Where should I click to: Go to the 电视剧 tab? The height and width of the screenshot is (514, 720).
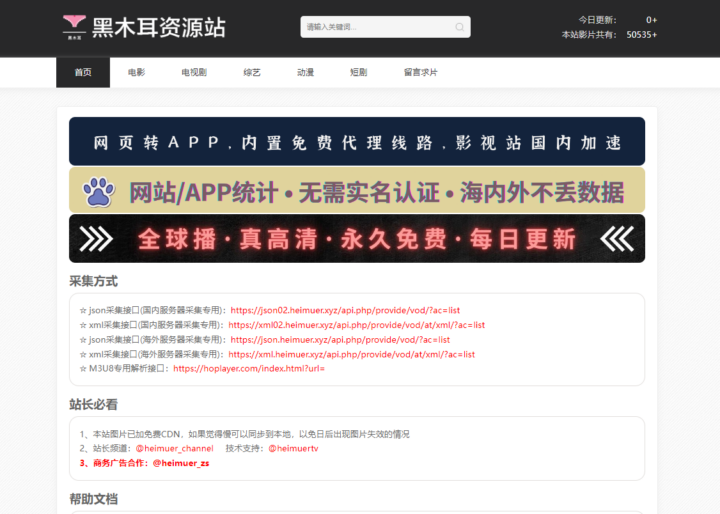click(194, 72)
